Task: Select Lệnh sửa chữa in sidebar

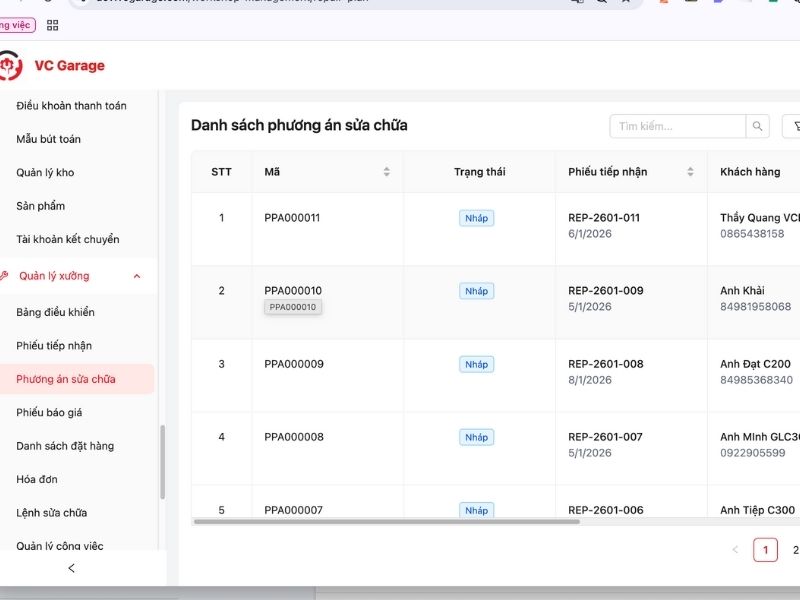Action: (x=51, y=512)
